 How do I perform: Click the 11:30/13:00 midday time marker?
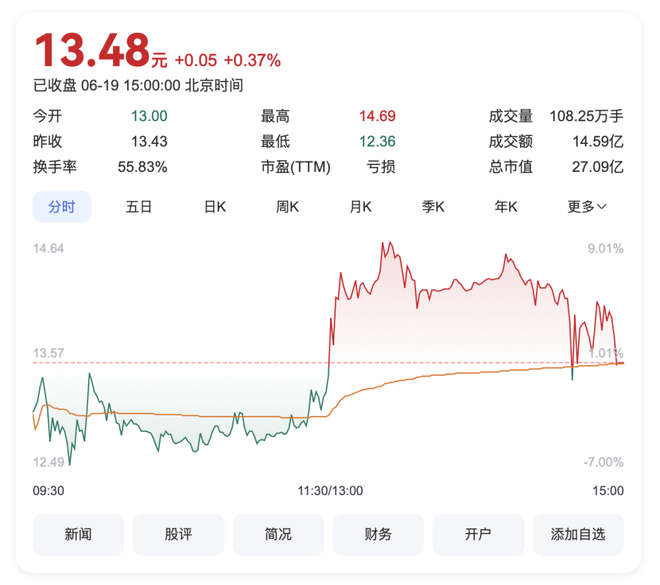pos(330,491)
